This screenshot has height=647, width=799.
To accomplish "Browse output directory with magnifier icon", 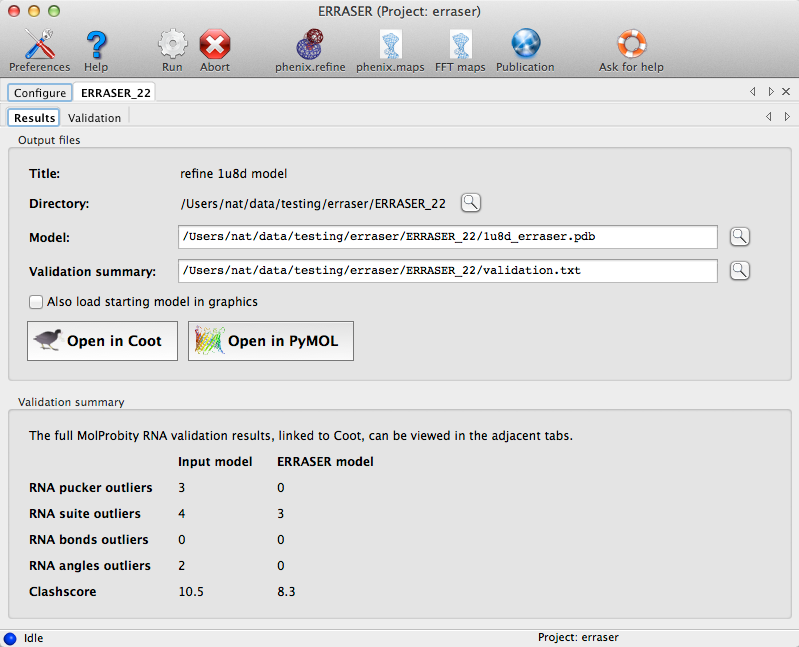I will click(470, 203).
